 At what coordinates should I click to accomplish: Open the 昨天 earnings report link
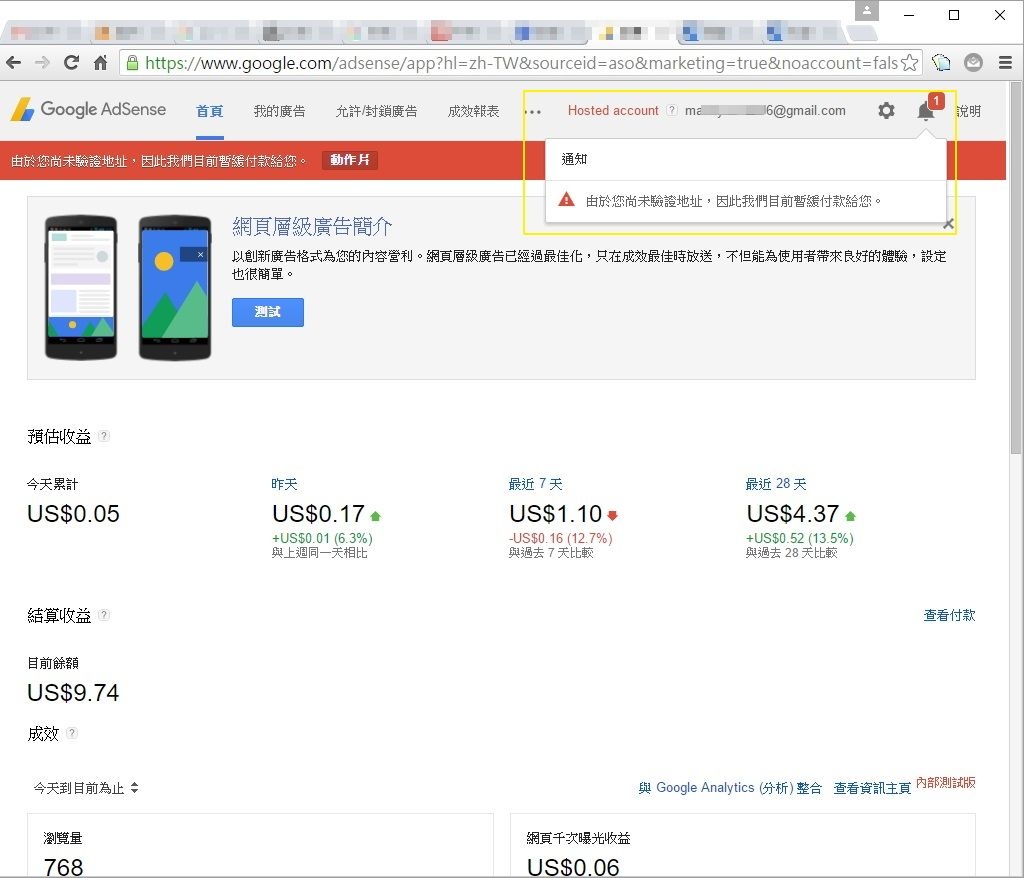pyautogui.click(x=284, y=484)
